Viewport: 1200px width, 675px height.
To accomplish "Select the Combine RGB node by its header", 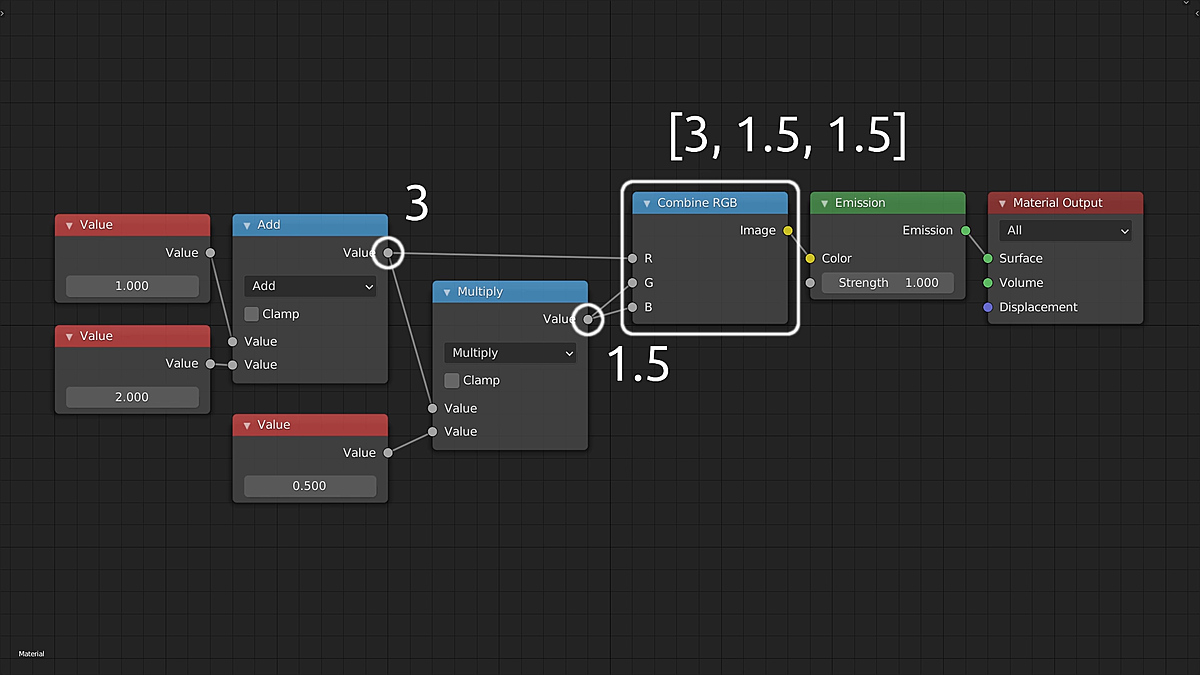I will 710,203.
